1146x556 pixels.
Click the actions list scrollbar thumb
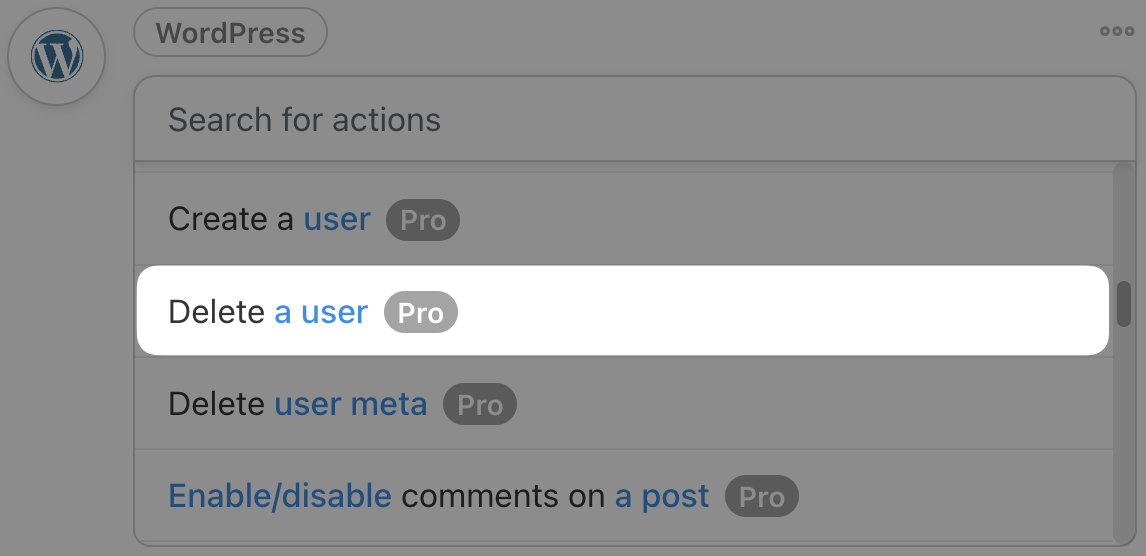point(1124,304)
